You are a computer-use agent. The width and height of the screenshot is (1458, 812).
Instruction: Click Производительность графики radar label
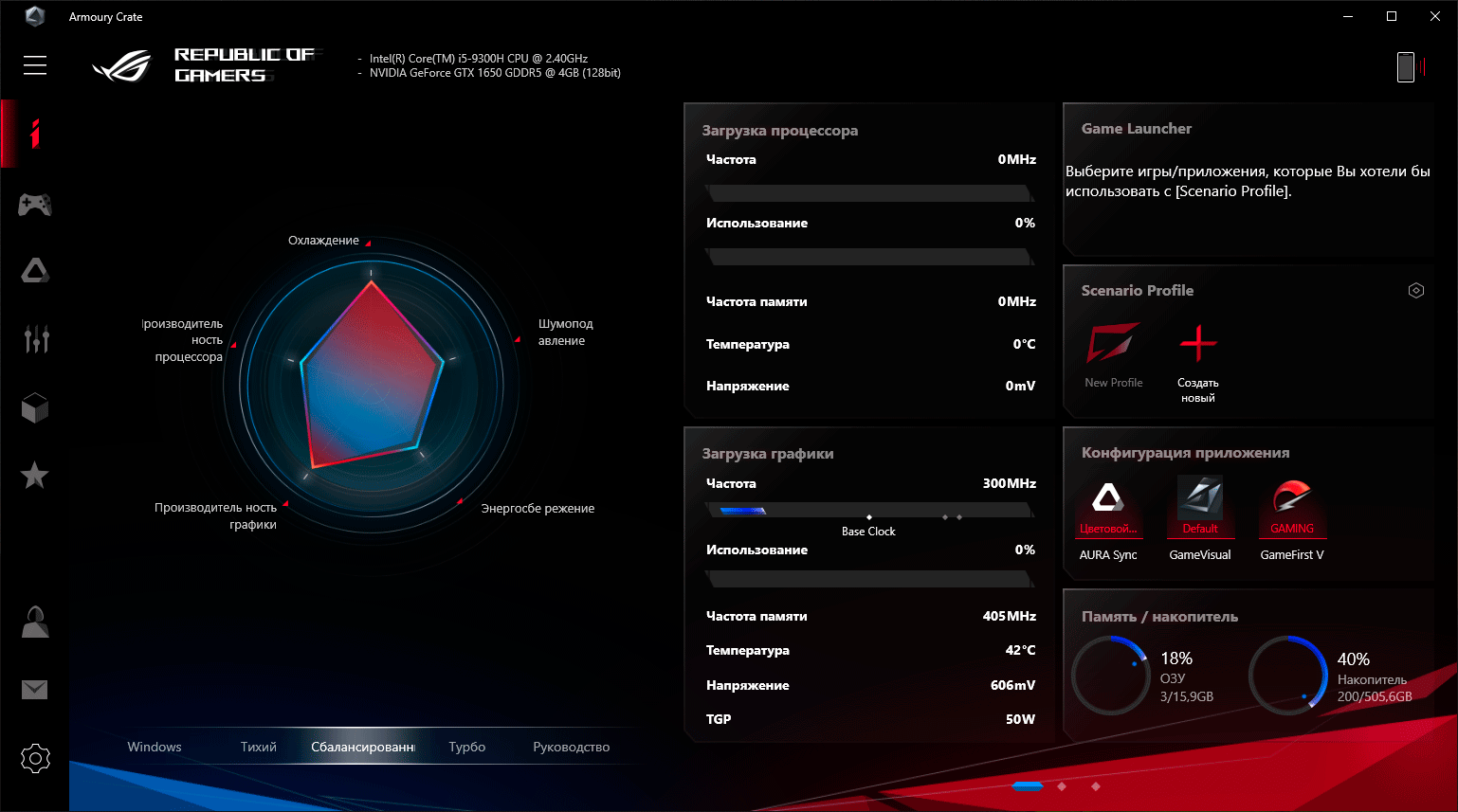(215, 516)
